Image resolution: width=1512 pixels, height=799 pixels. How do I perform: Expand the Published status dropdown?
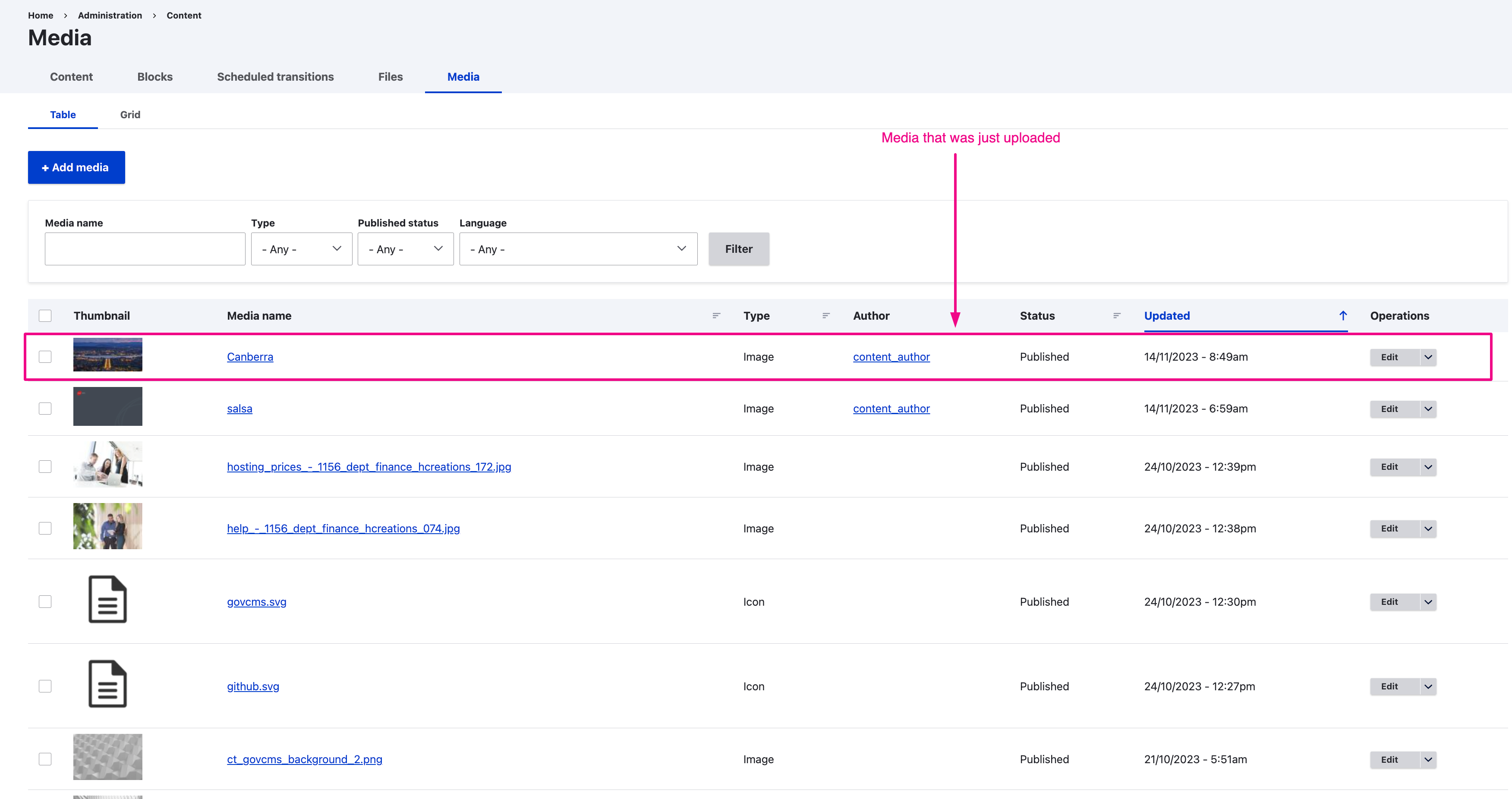[x=405, y=249]
